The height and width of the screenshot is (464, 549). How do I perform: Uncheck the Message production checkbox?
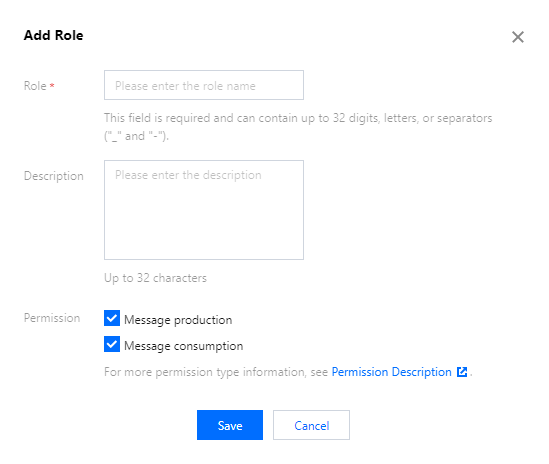(x=112, y=318)
